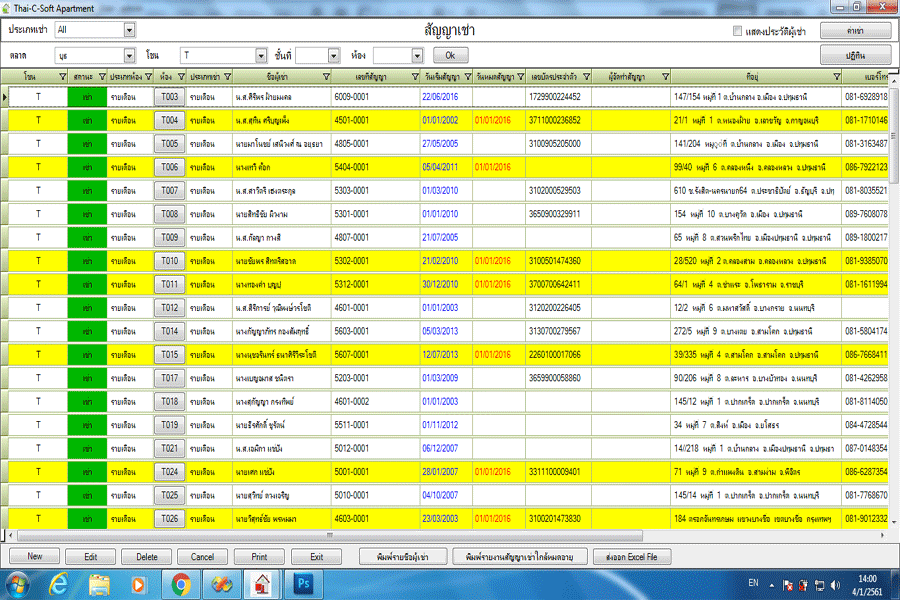
Task: Expand the ประเภทเช่า dropdown showing All
Action: click(129, 30)
